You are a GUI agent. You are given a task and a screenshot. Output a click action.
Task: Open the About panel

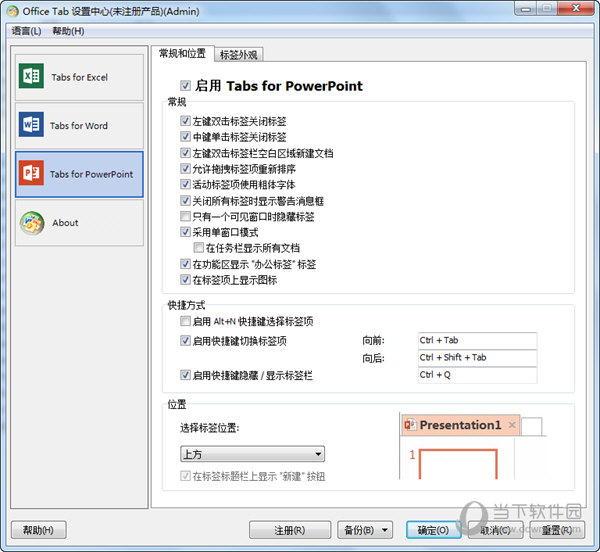(x=79, y=223)
